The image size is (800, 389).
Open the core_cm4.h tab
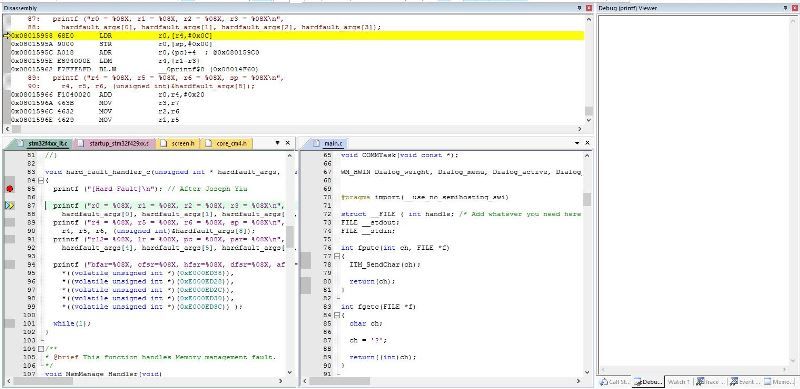pos(228,143)
